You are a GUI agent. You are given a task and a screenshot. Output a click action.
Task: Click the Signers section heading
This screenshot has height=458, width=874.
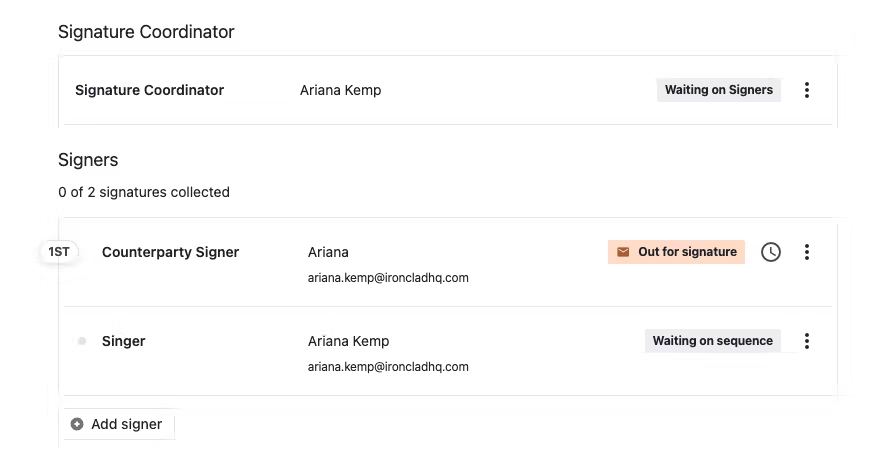pyautogui.click(x=88, y=160)
